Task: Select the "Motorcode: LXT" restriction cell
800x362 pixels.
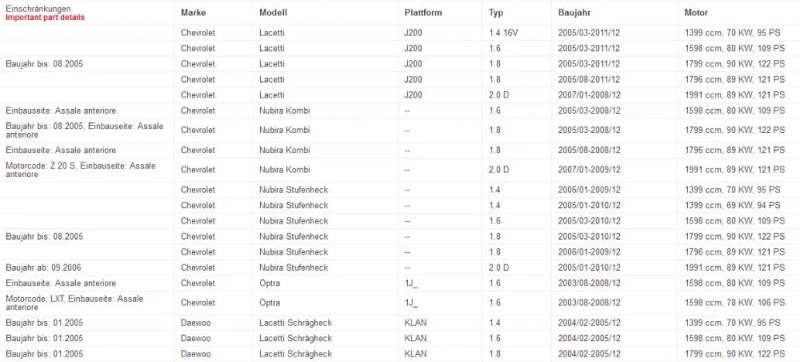Action: (x=74, y=302)
